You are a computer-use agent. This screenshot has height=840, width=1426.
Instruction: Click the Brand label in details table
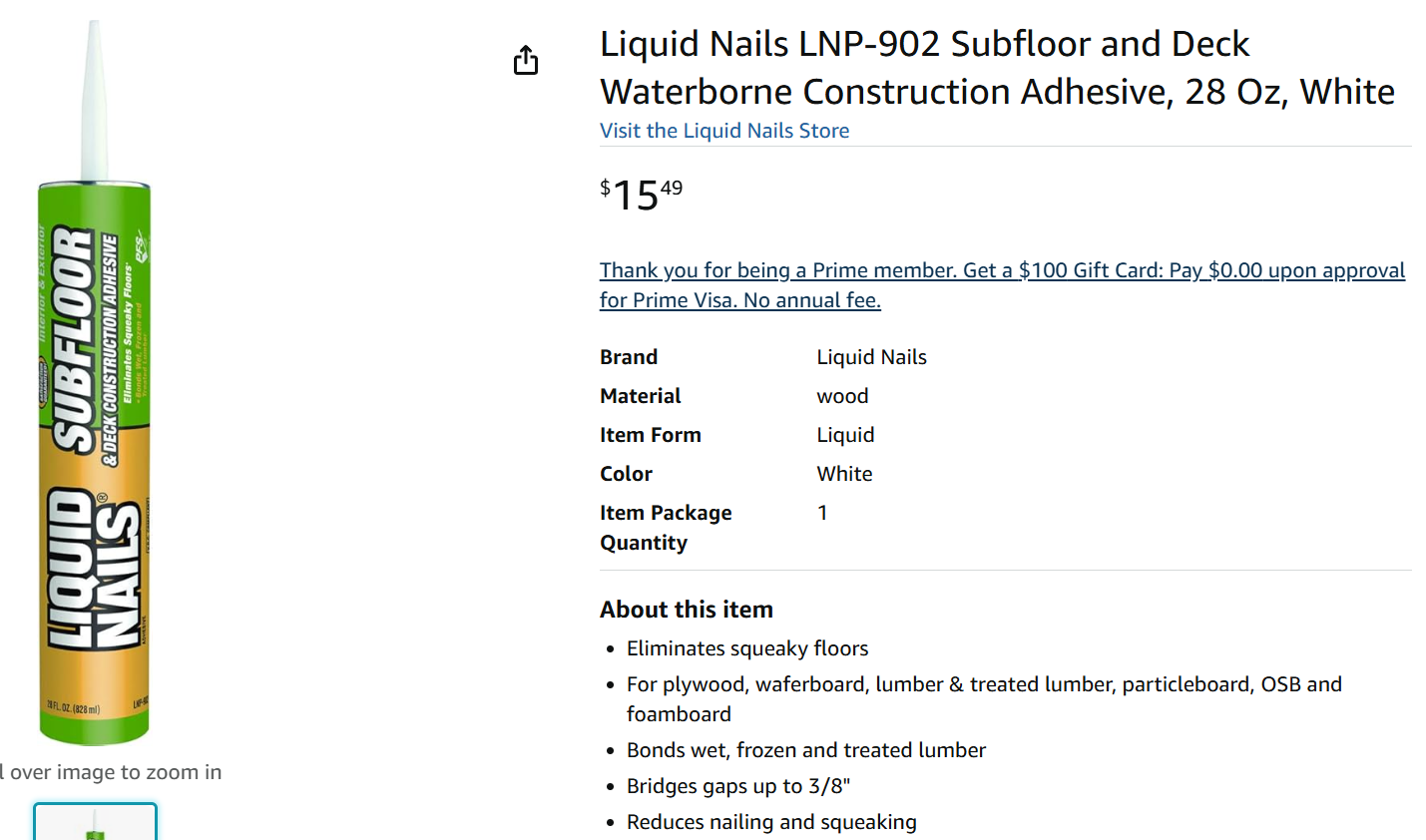pyautogui.click(x=629, y=357)
